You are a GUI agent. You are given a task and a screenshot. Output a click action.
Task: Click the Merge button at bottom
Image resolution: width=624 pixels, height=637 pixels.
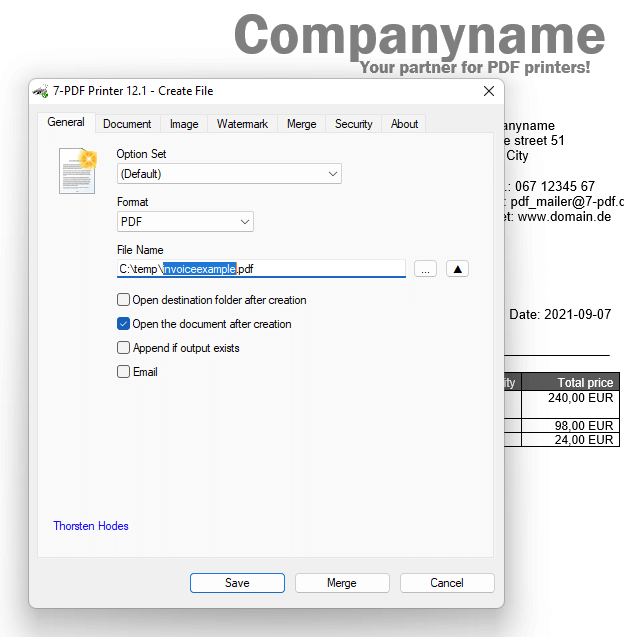(x=342, y=583)
